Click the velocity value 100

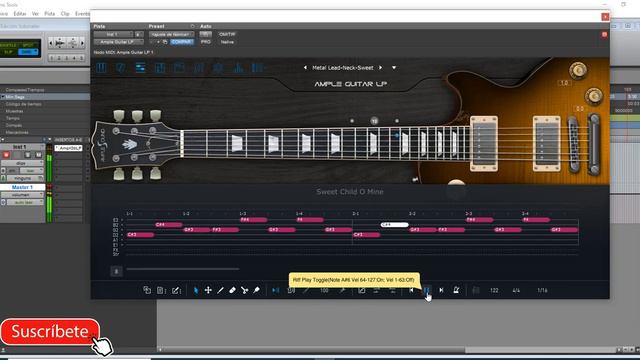tap(324, 290)
